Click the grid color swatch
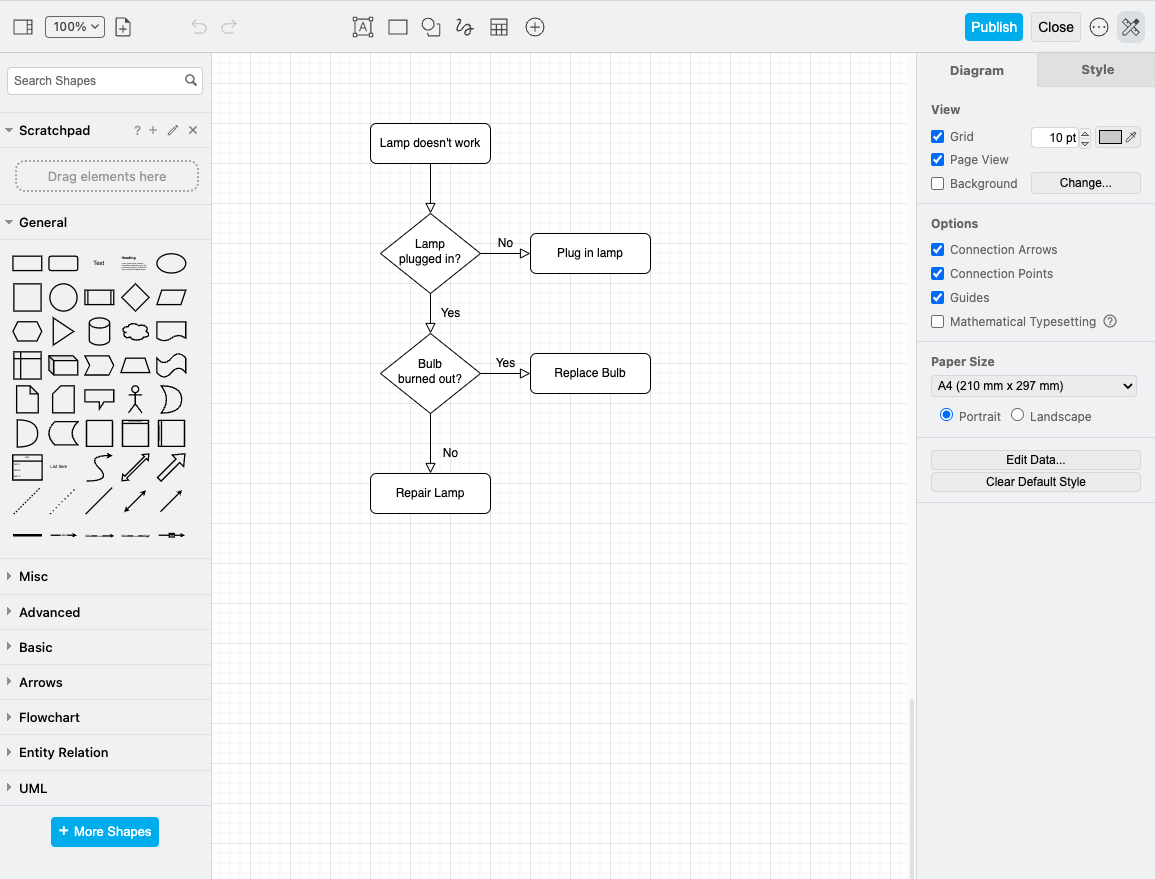The image size is (1155, 879). click(1111, 137)
